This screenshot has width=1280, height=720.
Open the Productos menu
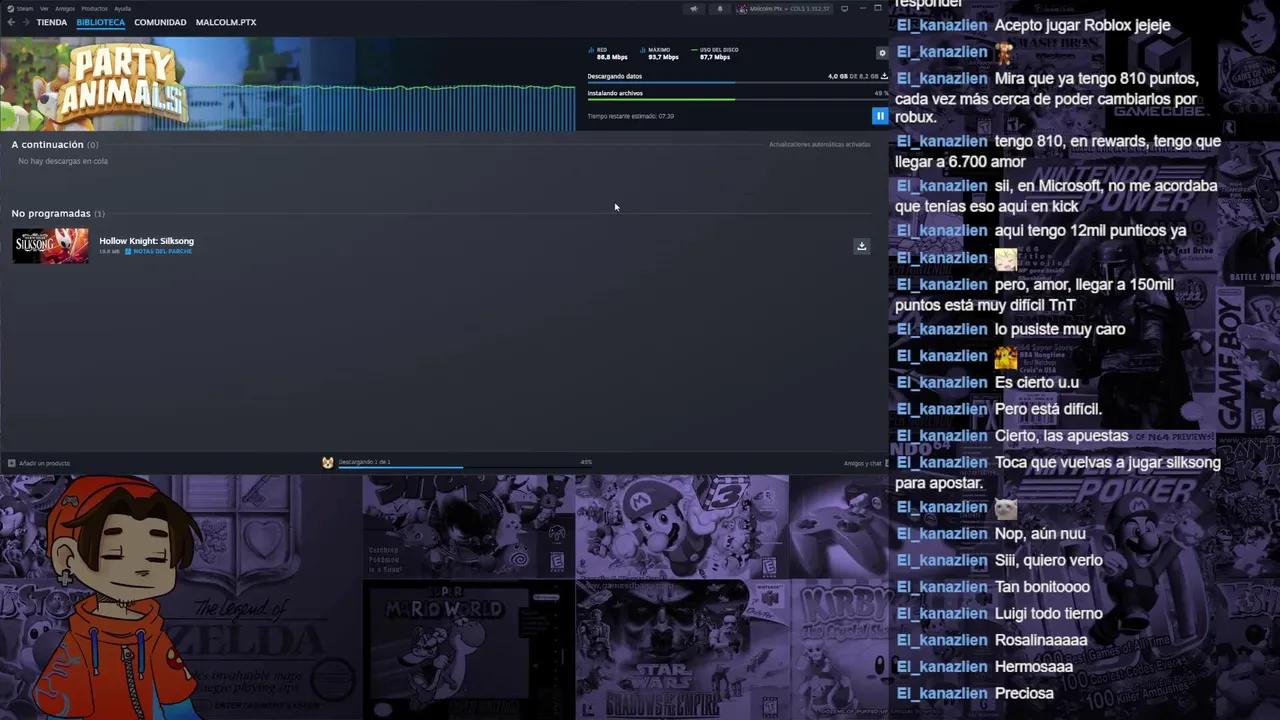94,8
